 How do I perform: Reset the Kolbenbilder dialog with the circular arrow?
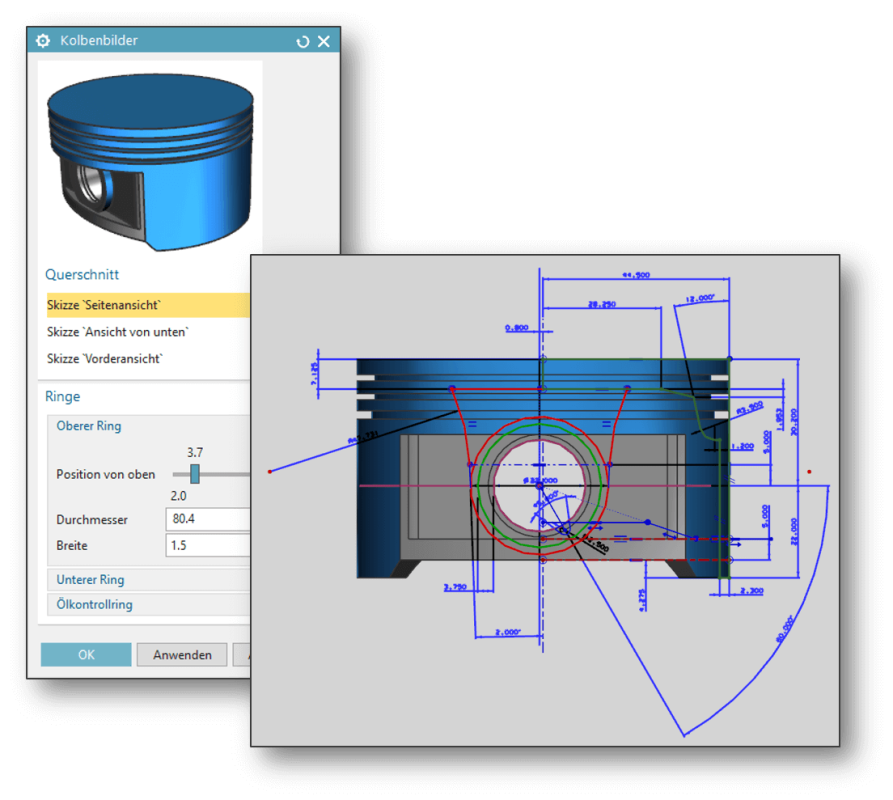click(x=302, y=40)
